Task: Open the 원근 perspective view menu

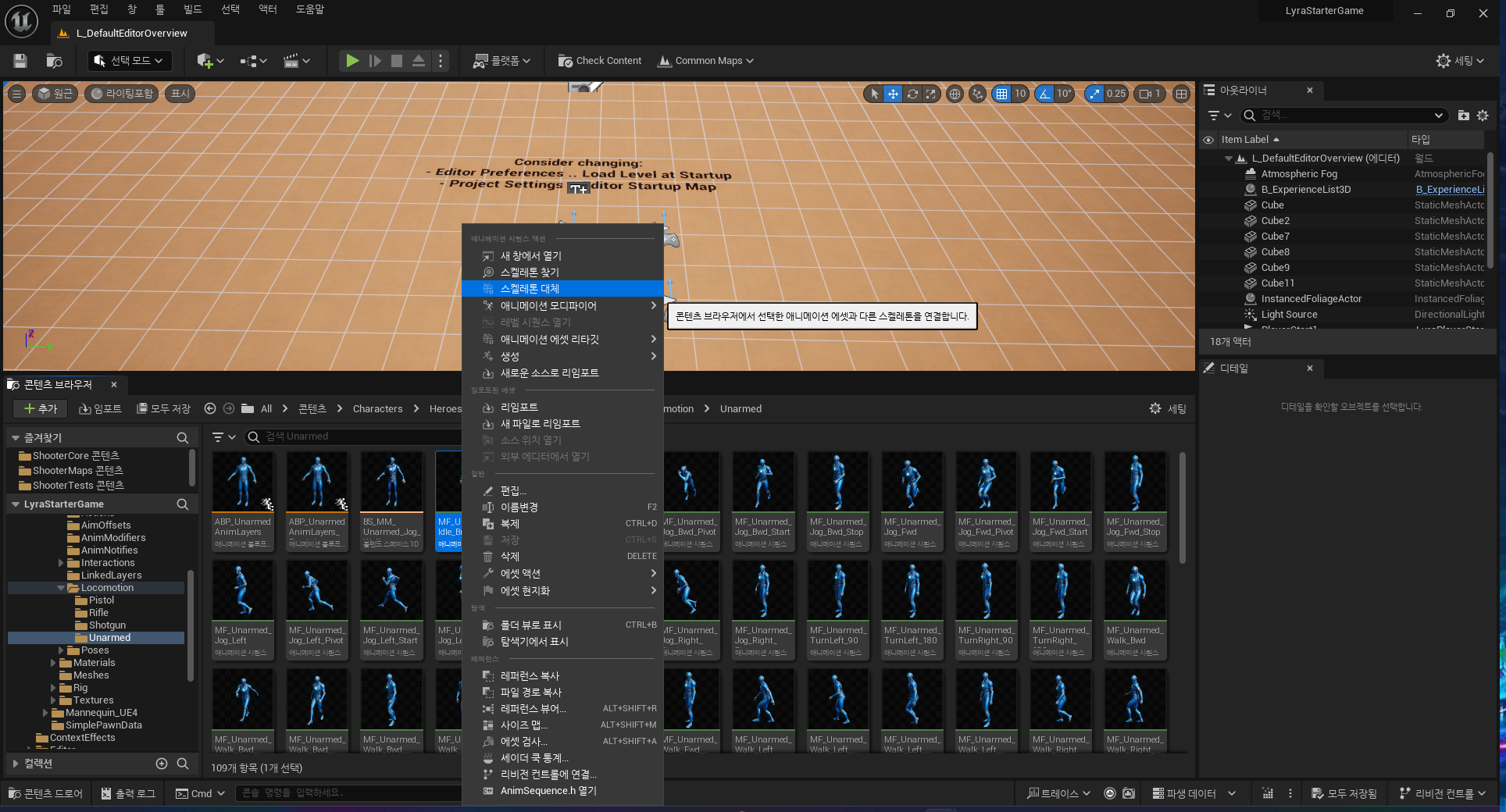Action: (x=55, y=94)
